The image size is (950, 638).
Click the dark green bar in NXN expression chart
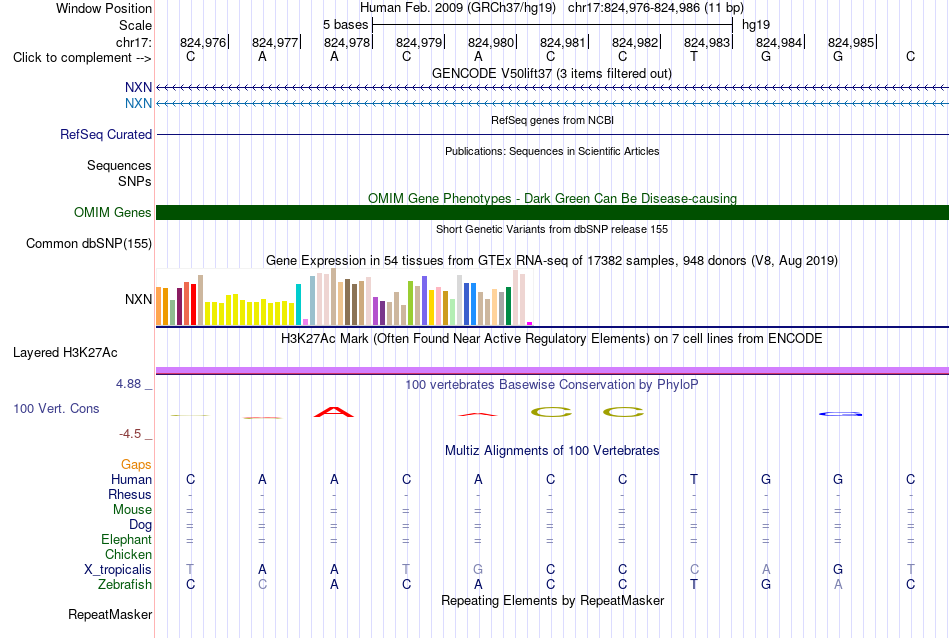(x=508, y=306)
